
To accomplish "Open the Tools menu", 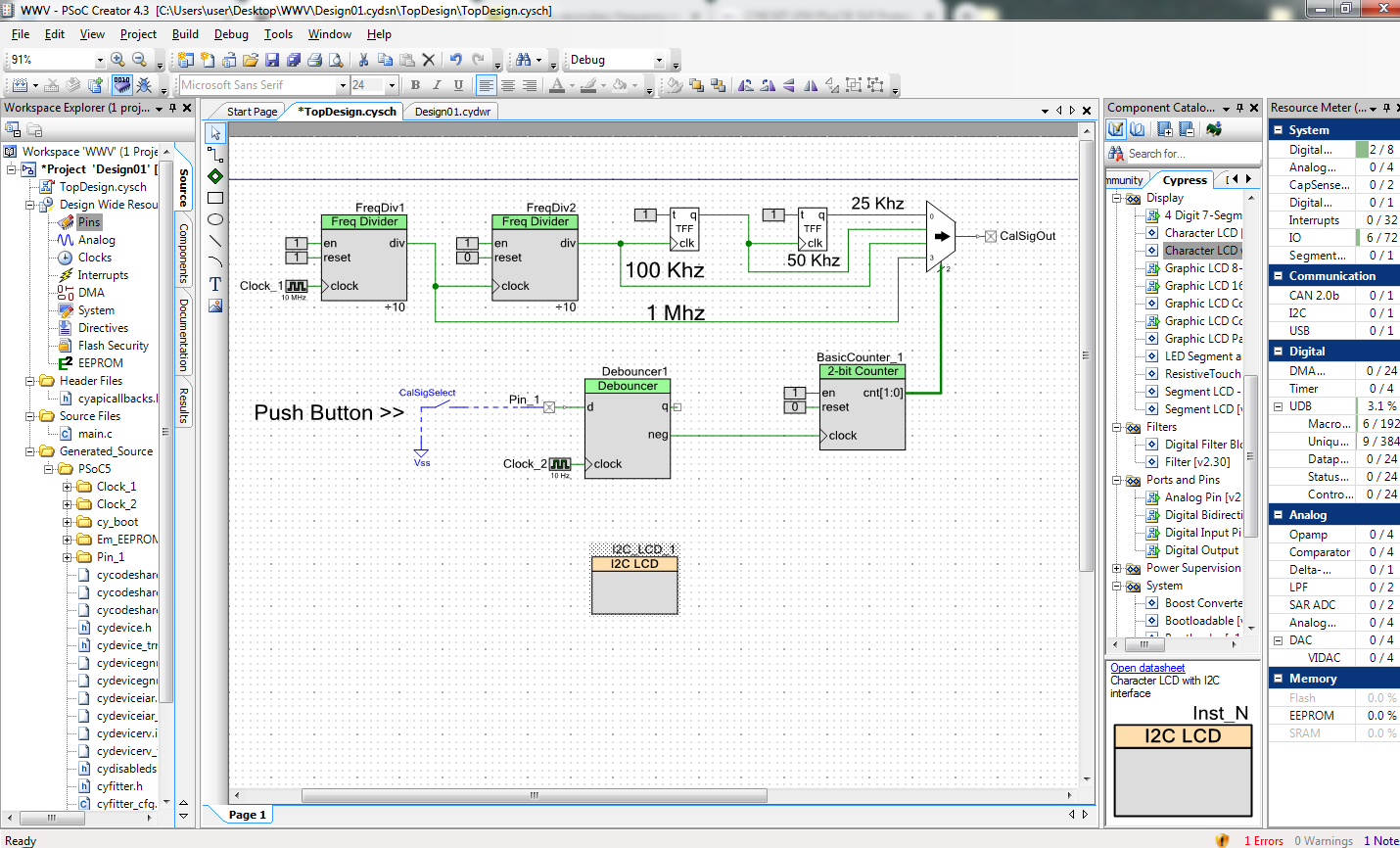I will (x=278, y=33).
